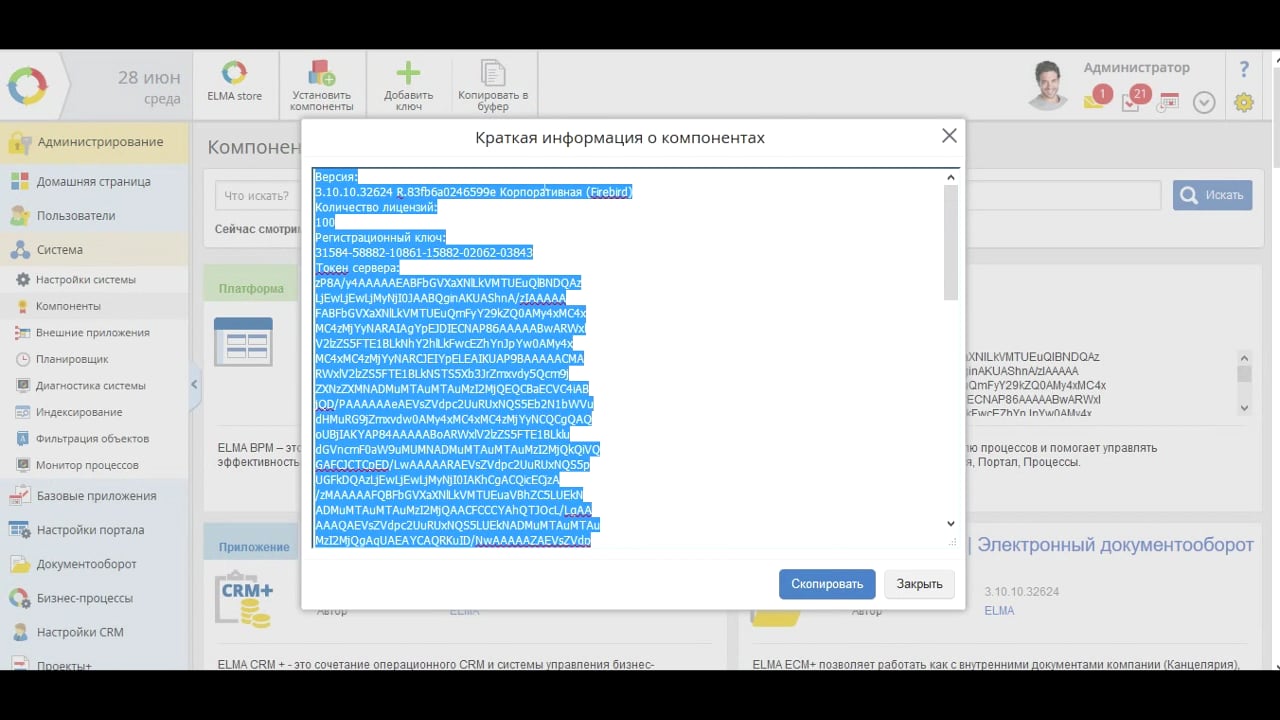Open the calendar icon in header
This screenshot has height=720, width=1280.
pyautogui.click(x=1169, y=102)
